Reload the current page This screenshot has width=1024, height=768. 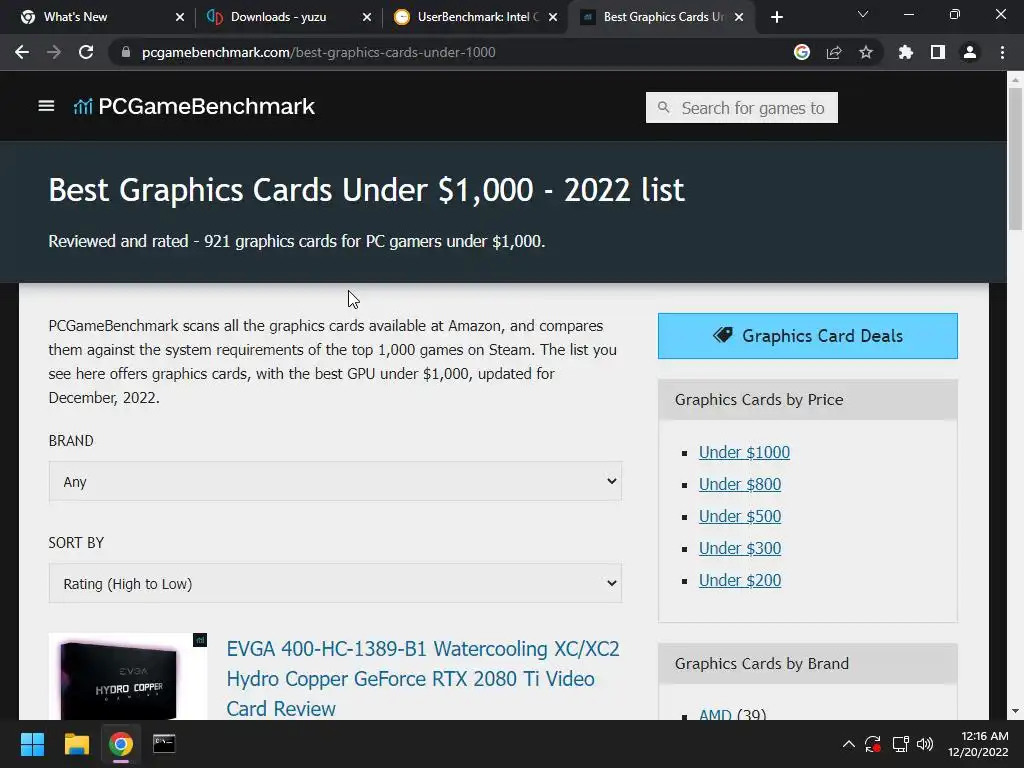coord(86,52)
